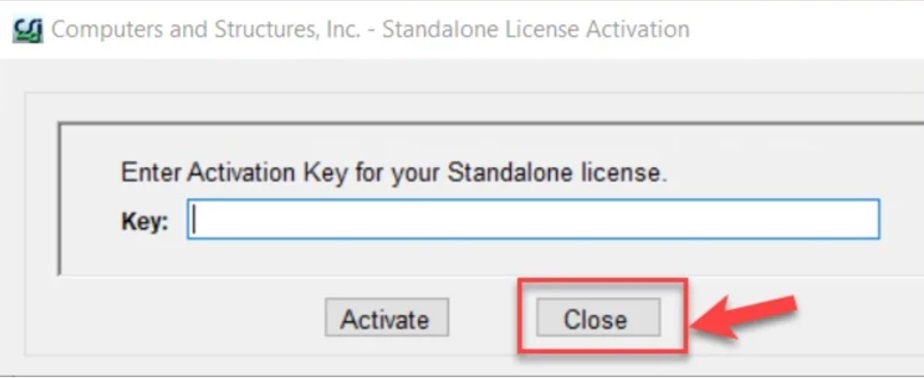Click the 'Computers and Structures, Inc.' title text

point(206,29)
